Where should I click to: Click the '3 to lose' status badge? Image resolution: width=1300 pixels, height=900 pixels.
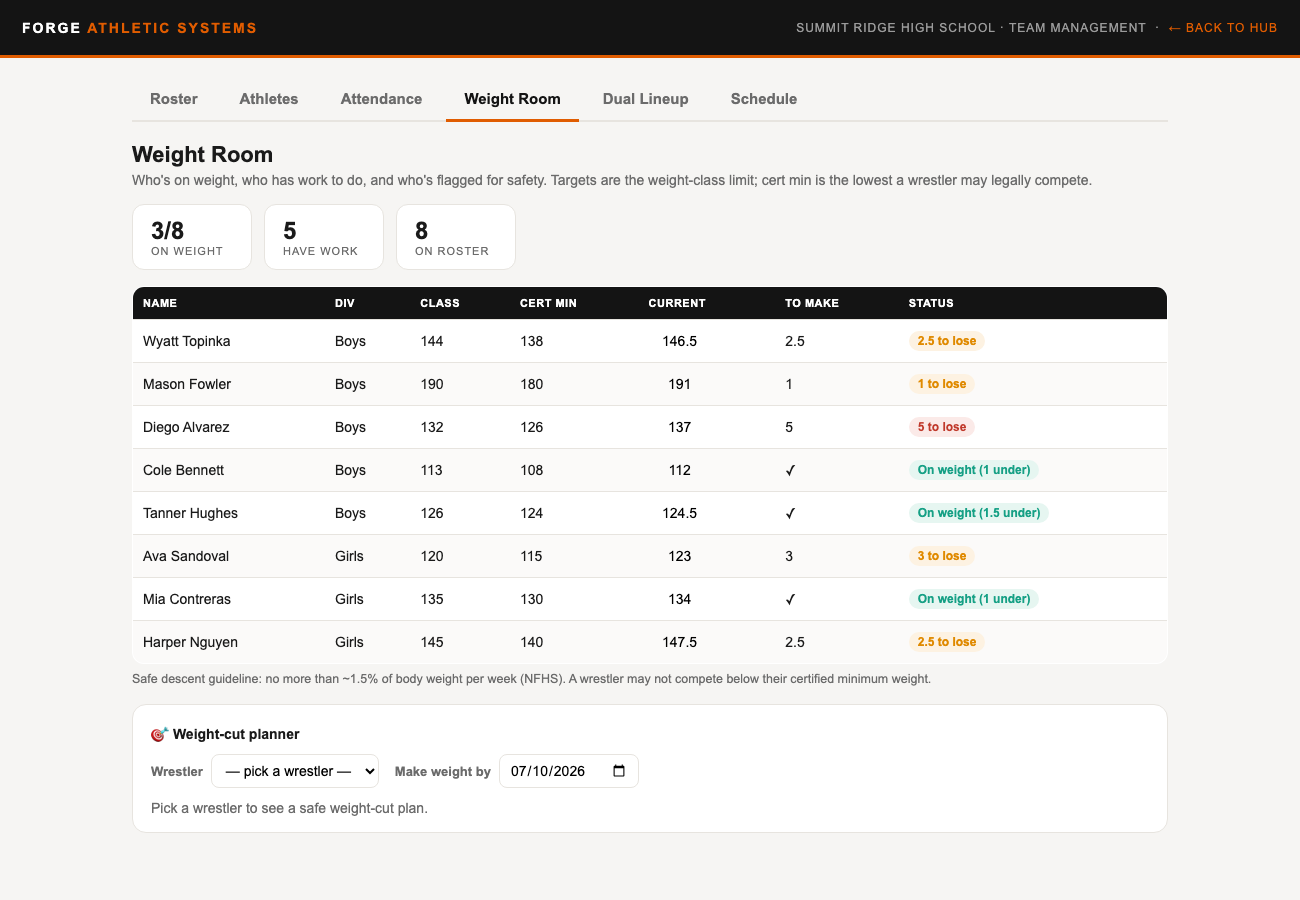pos(942,556)
